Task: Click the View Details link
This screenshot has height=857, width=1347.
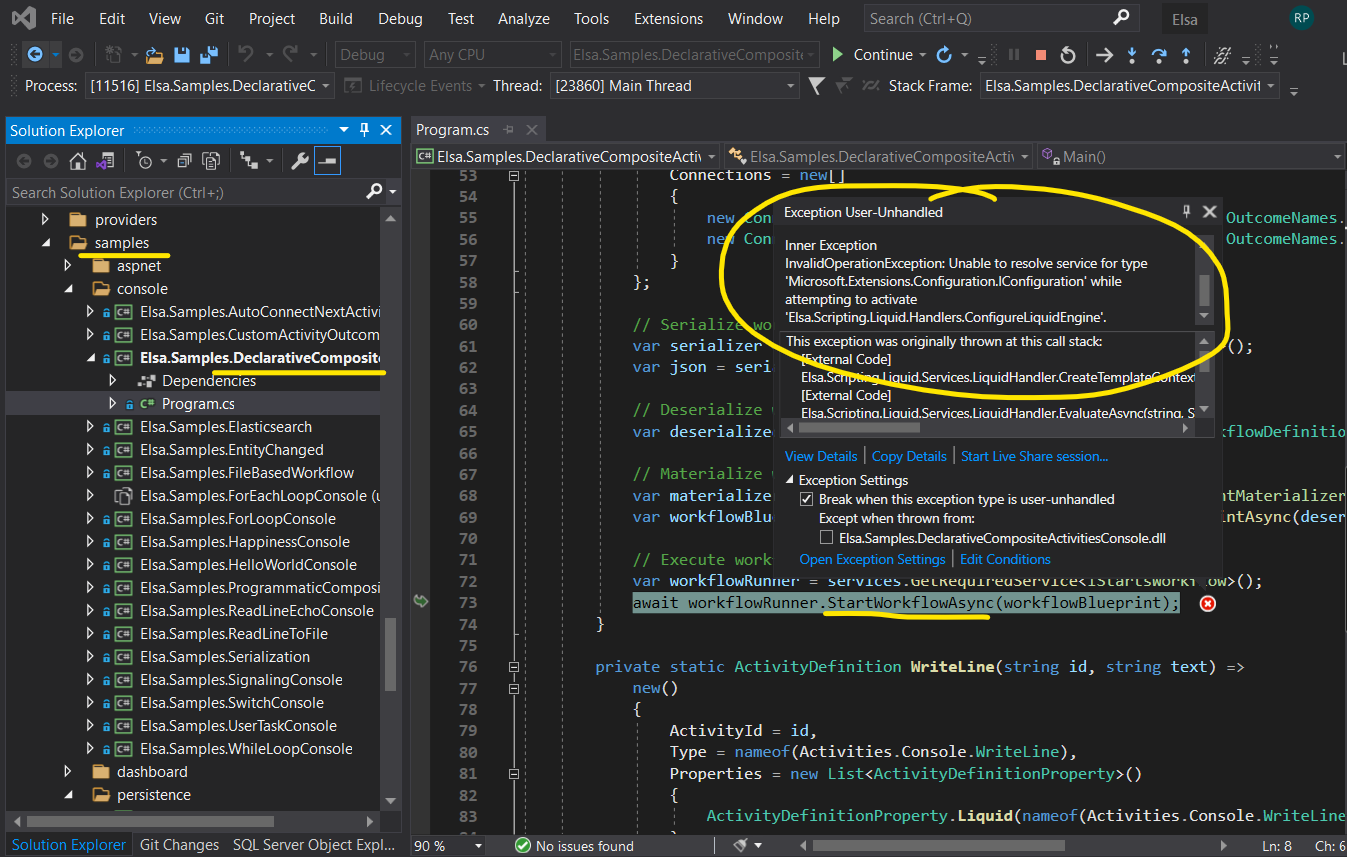Action: coord(821,456)
